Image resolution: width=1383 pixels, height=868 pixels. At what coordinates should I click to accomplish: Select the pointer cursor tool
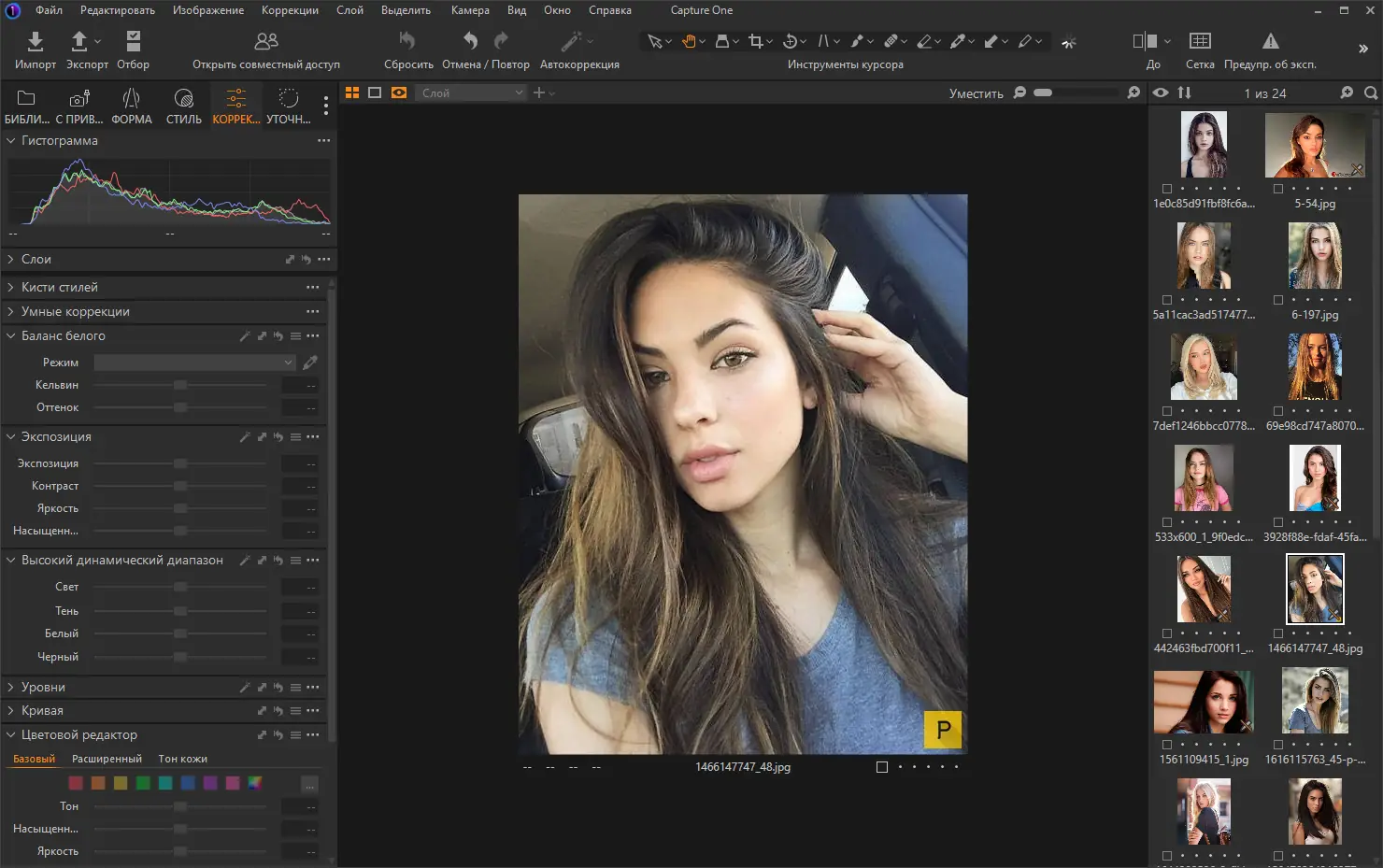point(655,41)
